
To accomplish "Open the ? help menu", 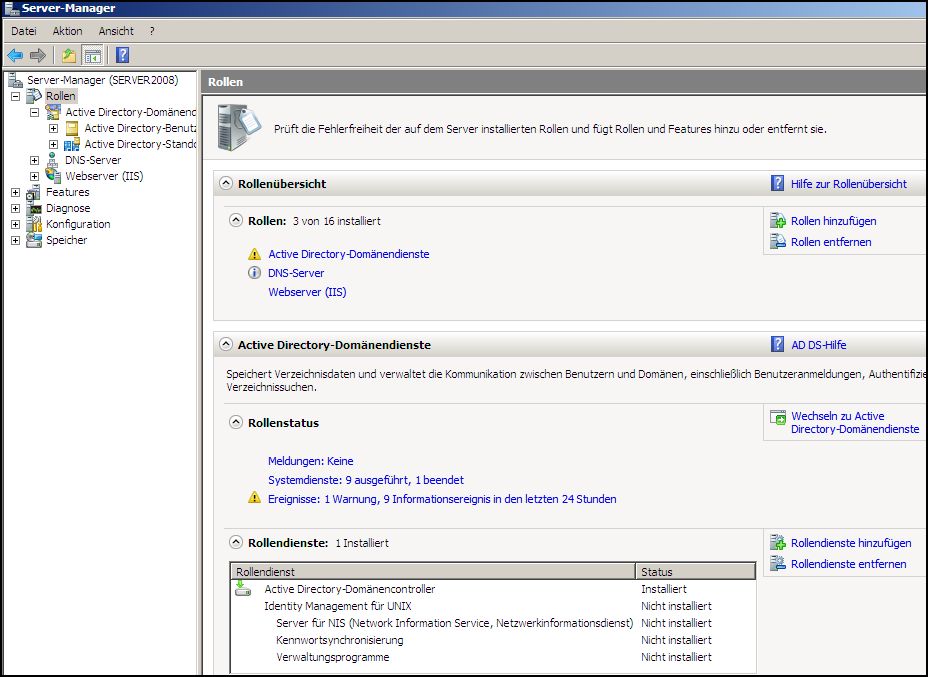I will pos(152,31).
